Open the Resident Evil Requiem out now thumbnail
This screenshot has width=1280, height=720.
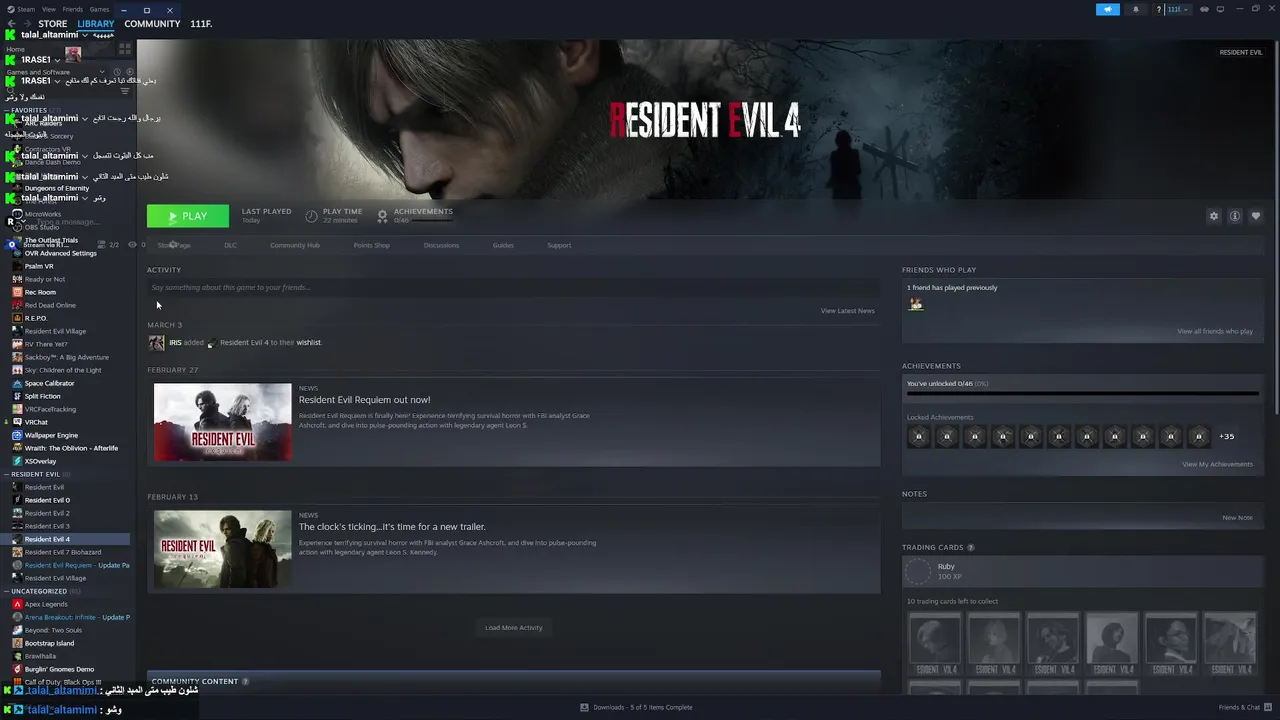pos(222,422)
